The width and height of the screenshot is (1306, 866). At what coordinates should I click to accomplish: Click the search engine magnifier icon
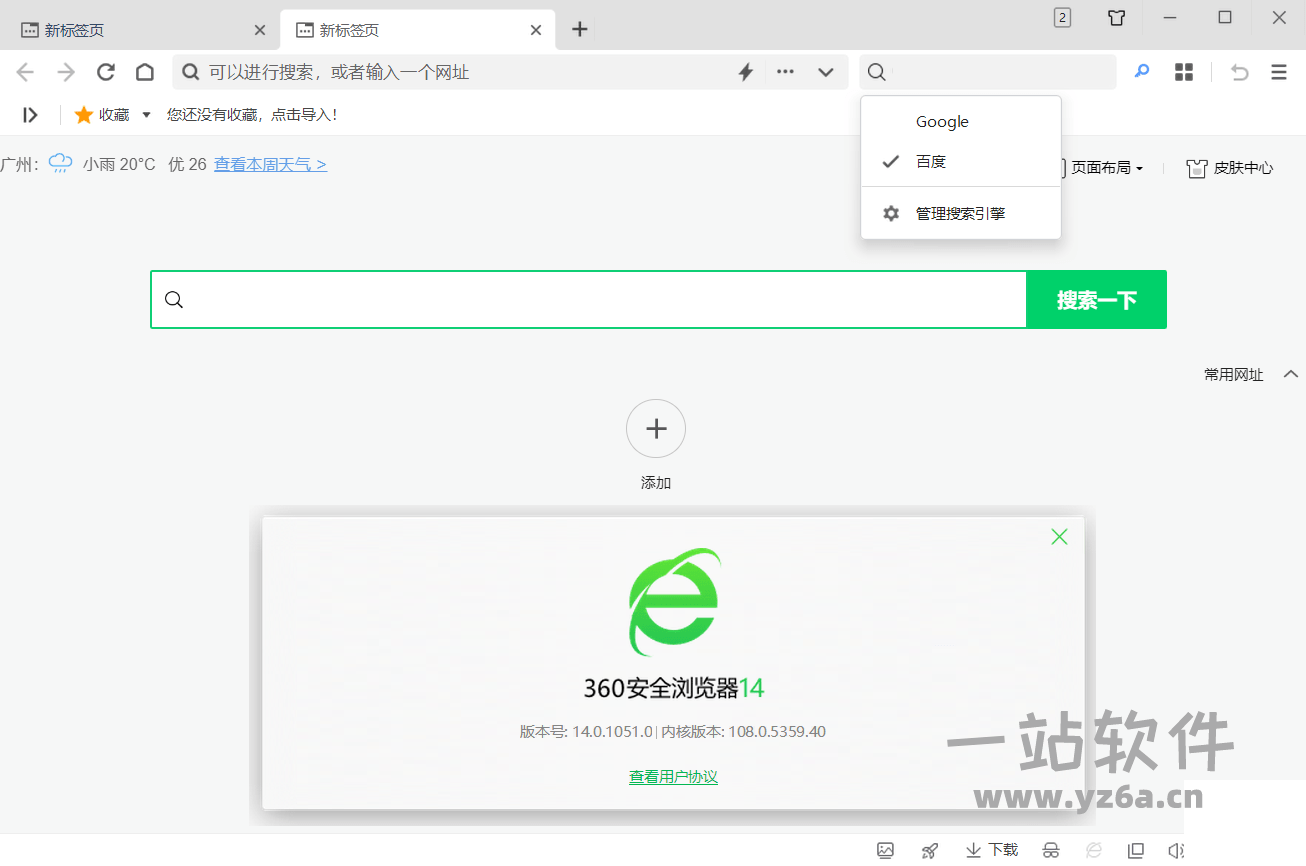tap(877, 72)
